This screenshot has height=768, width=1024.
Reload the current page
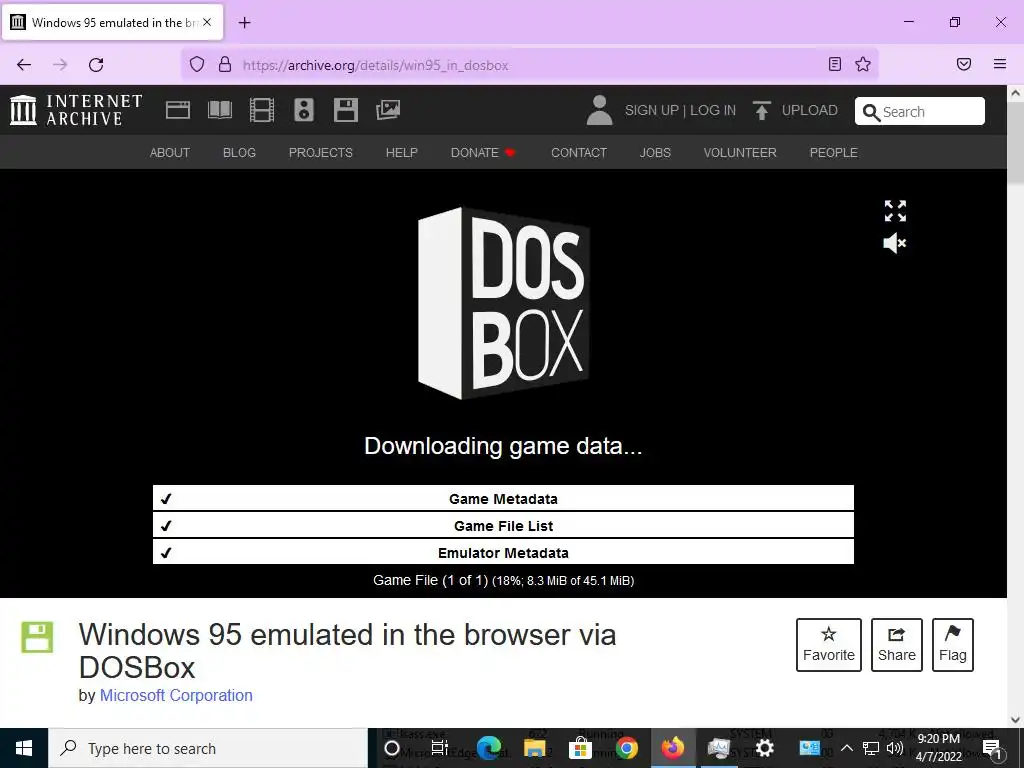96,65
